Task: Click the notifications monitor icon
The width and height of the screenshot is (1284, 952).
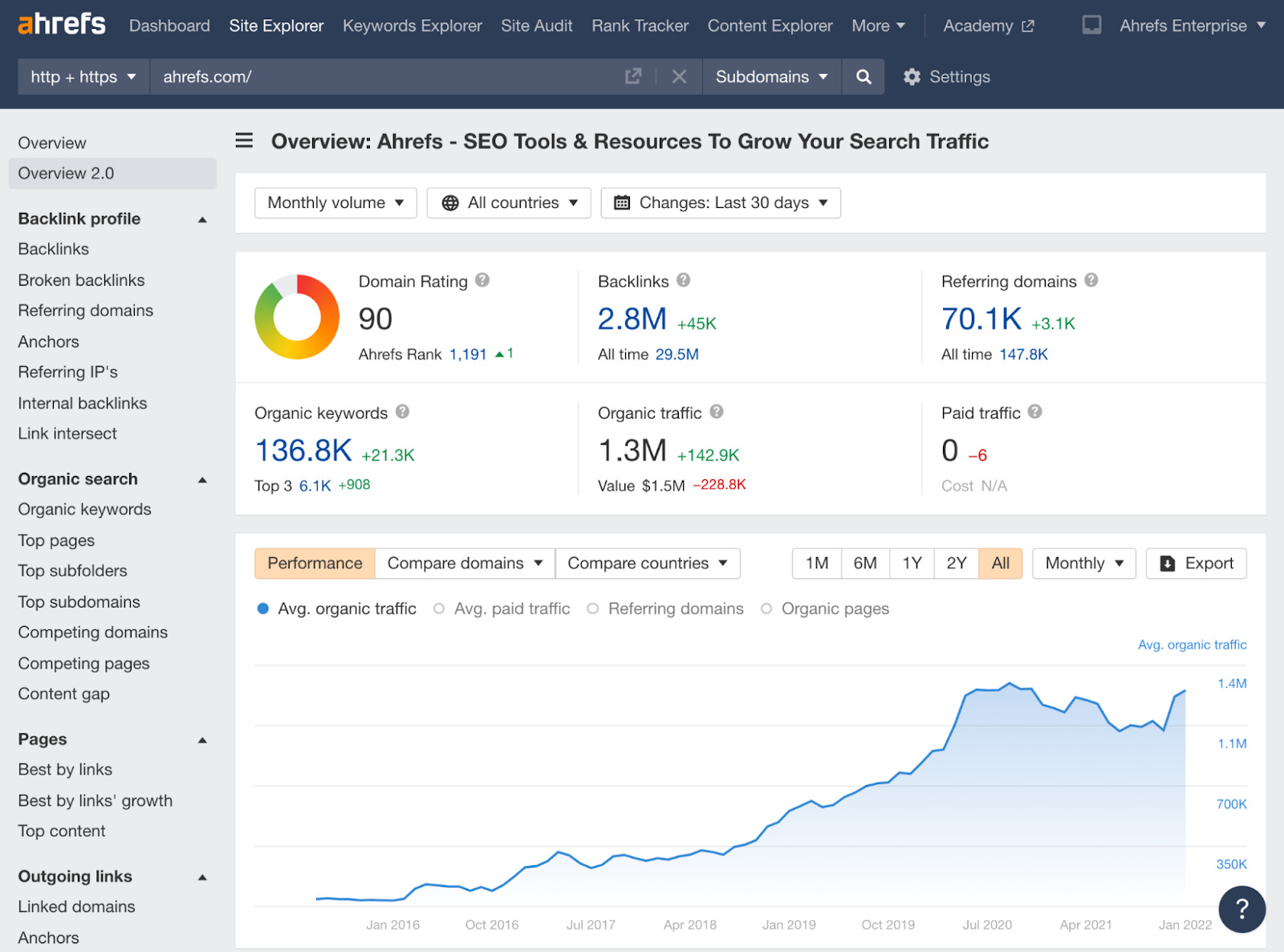Action: coord(1091,26)
